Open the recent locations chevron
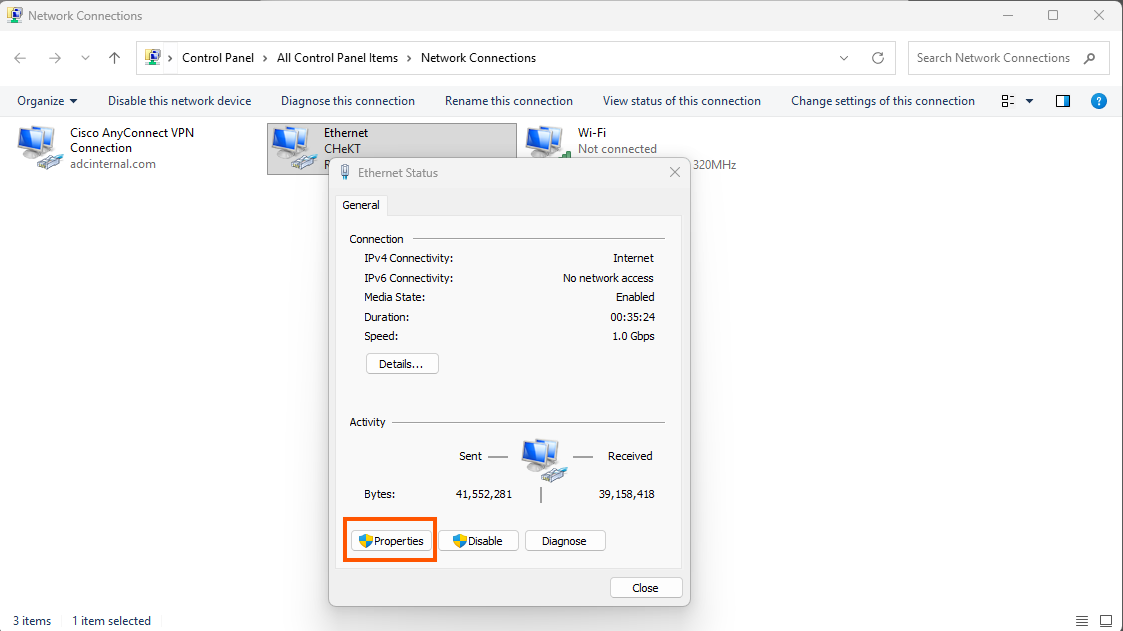1123x631 pixels. point(85,58)
